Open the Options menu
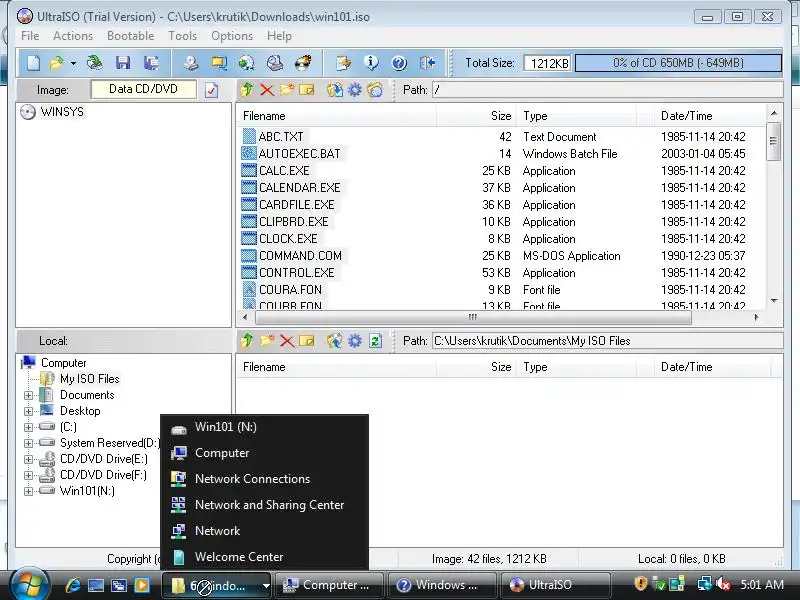 point(232,36)
